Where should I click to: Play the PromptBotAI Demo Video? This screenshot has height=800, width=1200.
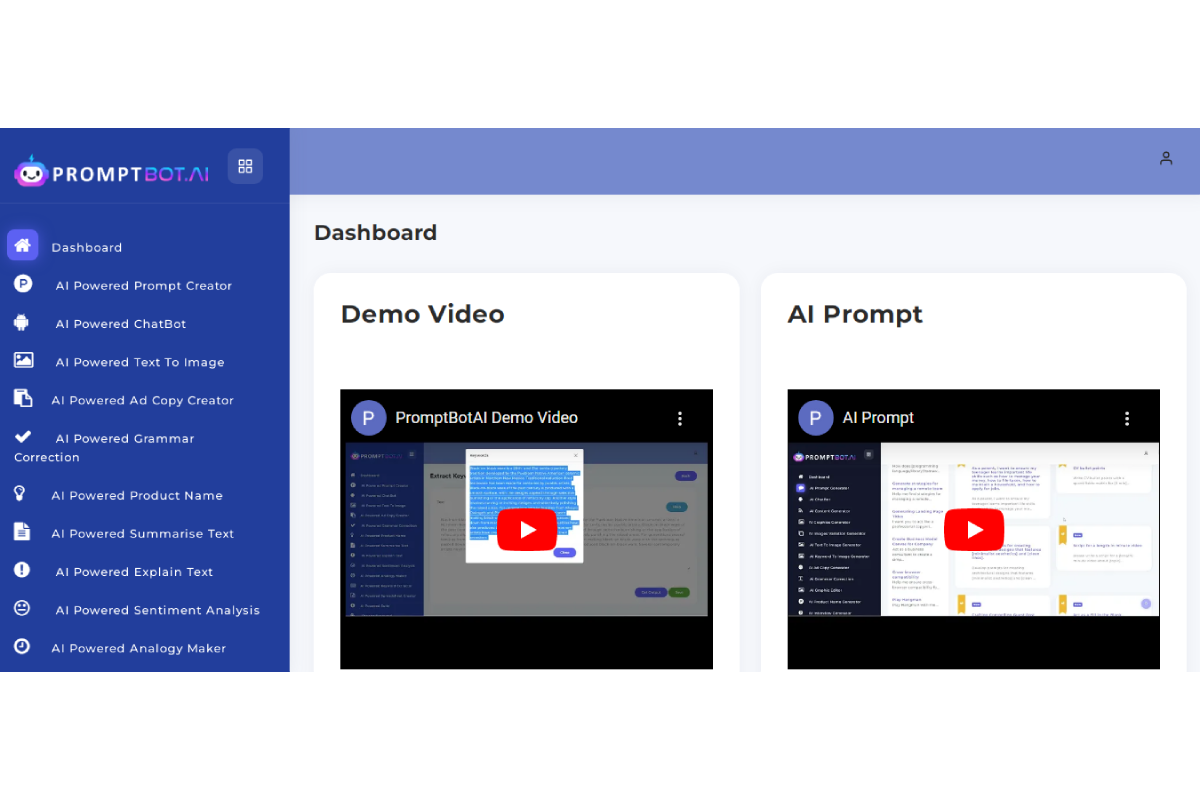click(527, 530)
